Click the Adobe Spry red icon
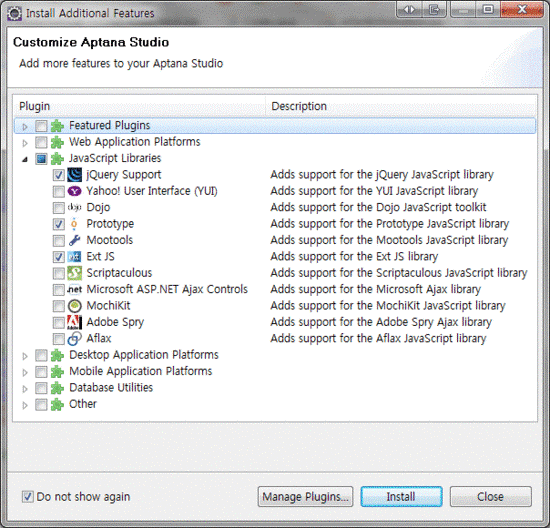Screen dimensions: 550x528 click(x=74, y=322)
